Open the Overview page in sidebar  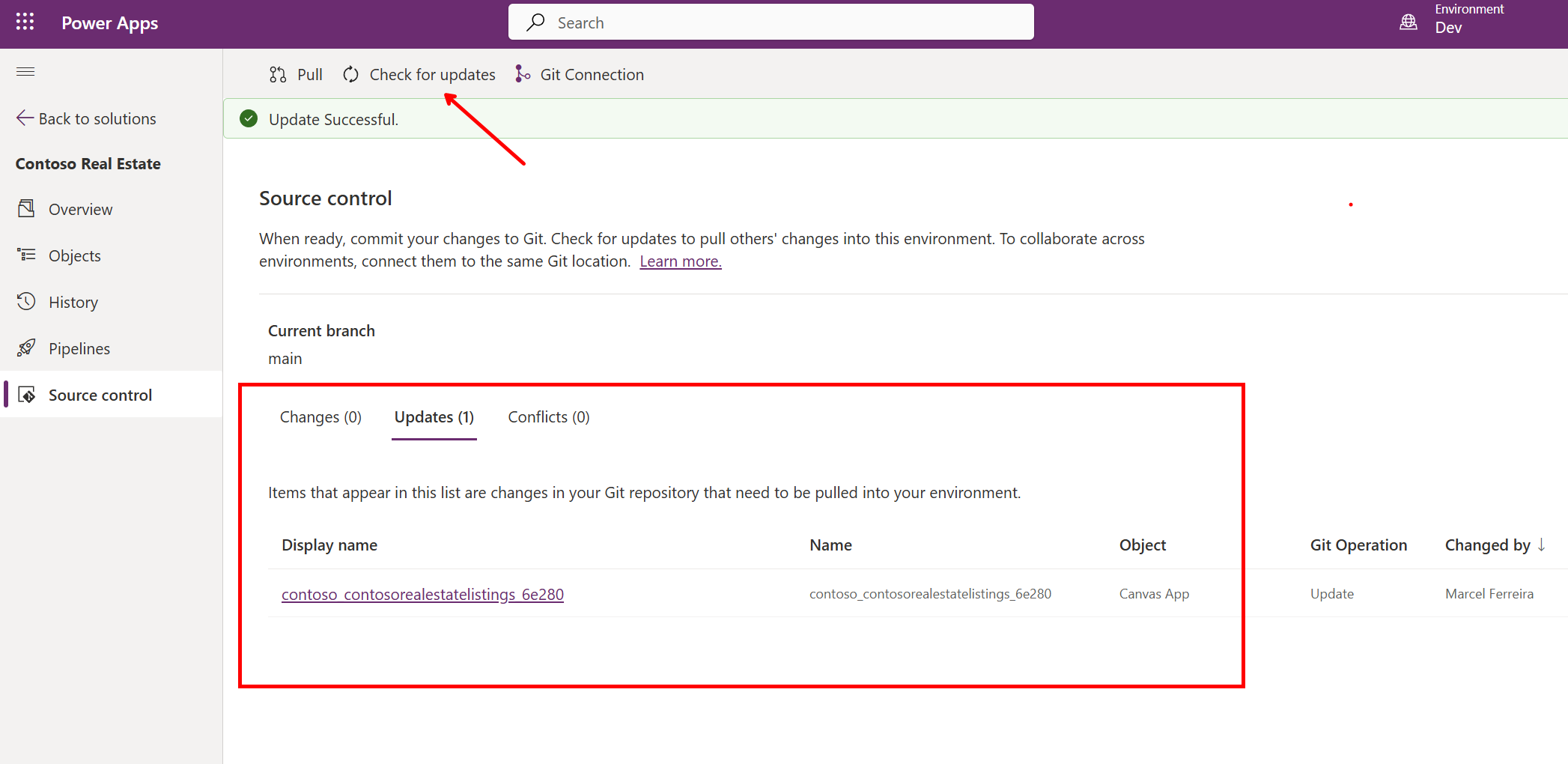tap(80, 210)
